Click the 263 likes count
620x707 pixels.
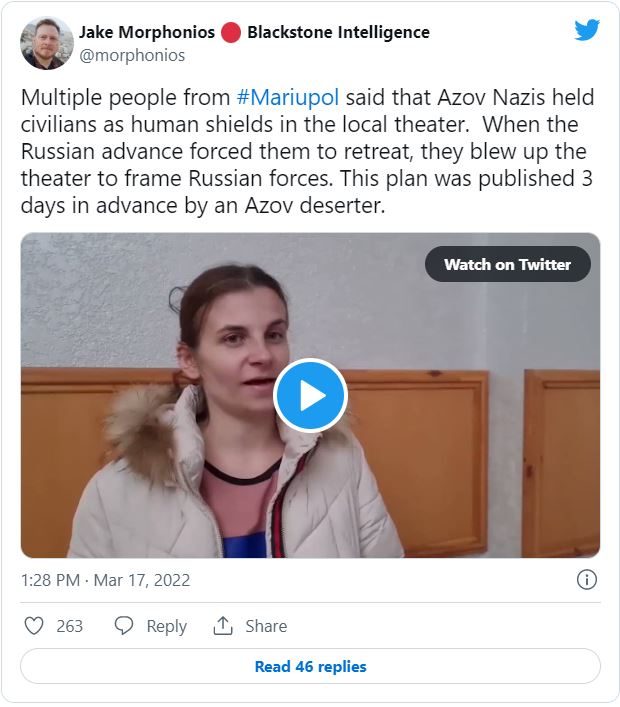(x=70, y=626)
